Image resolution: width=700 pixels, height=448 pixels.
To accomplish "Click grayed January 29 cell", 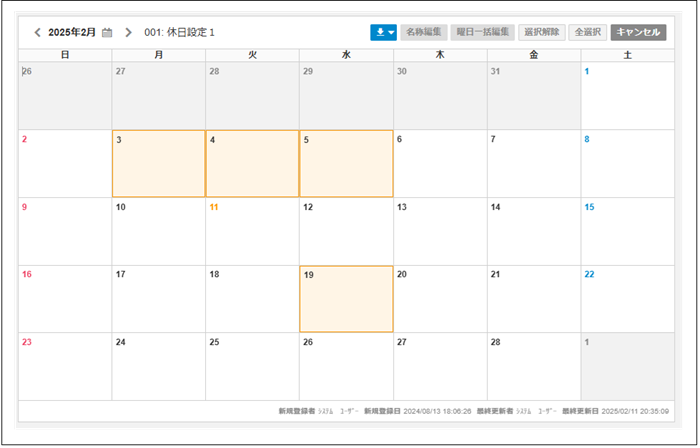I will point(346,96).
